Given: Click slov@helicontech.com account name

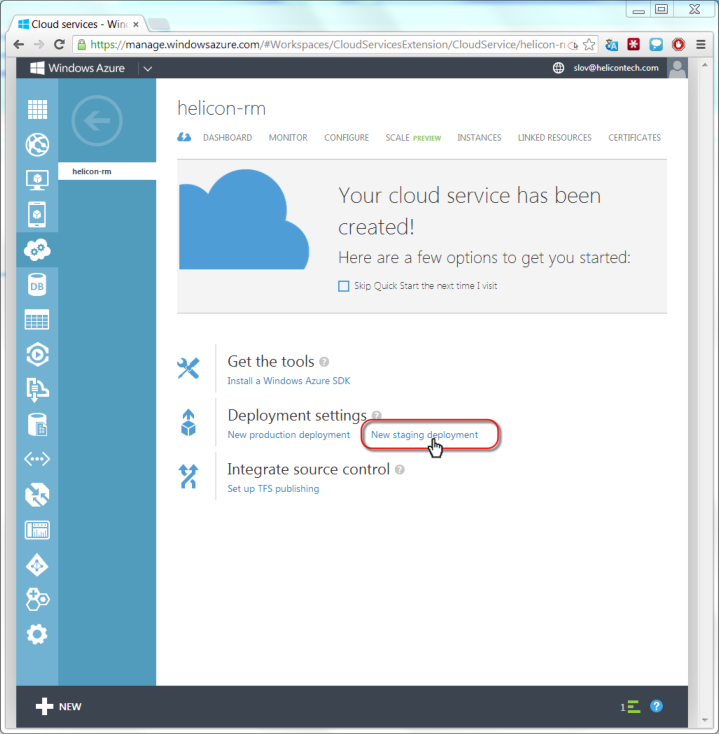Looking at the screenshot, I should pos(616,68).
